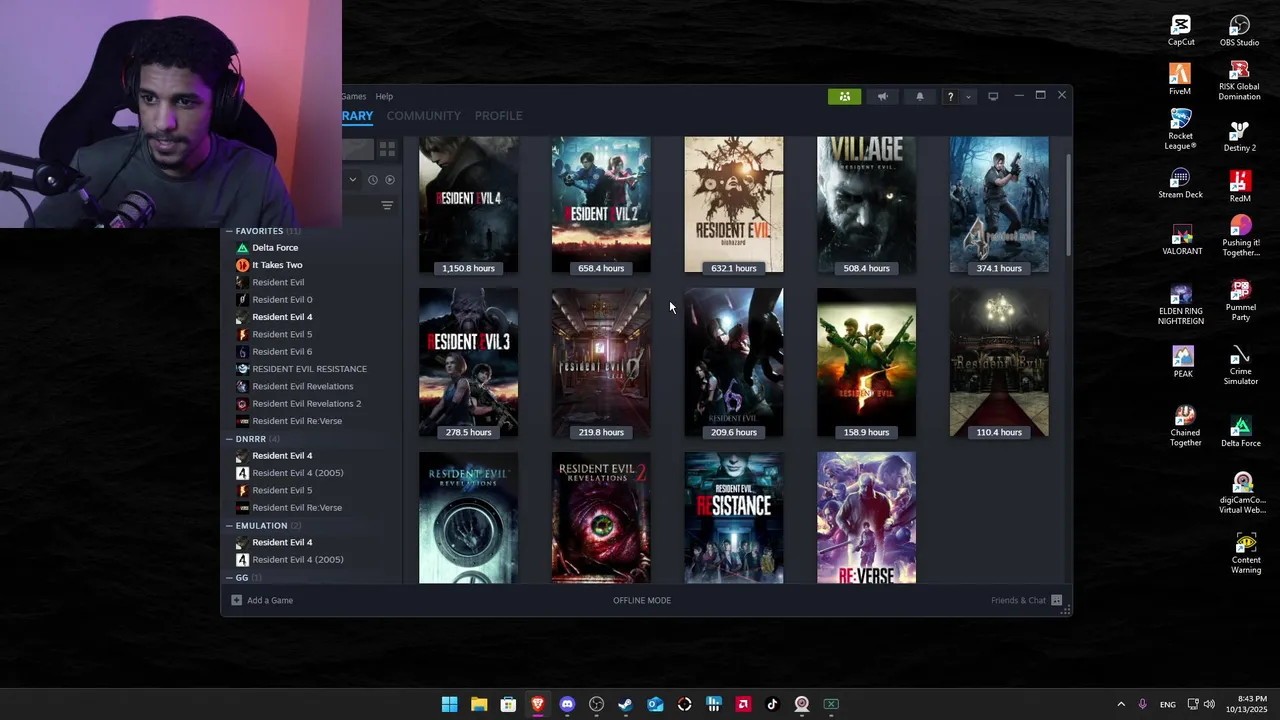The height and width of the screenshot is (720, 1280).
Task: Open Content Warning desktop shortcut
Action: 1246,554
